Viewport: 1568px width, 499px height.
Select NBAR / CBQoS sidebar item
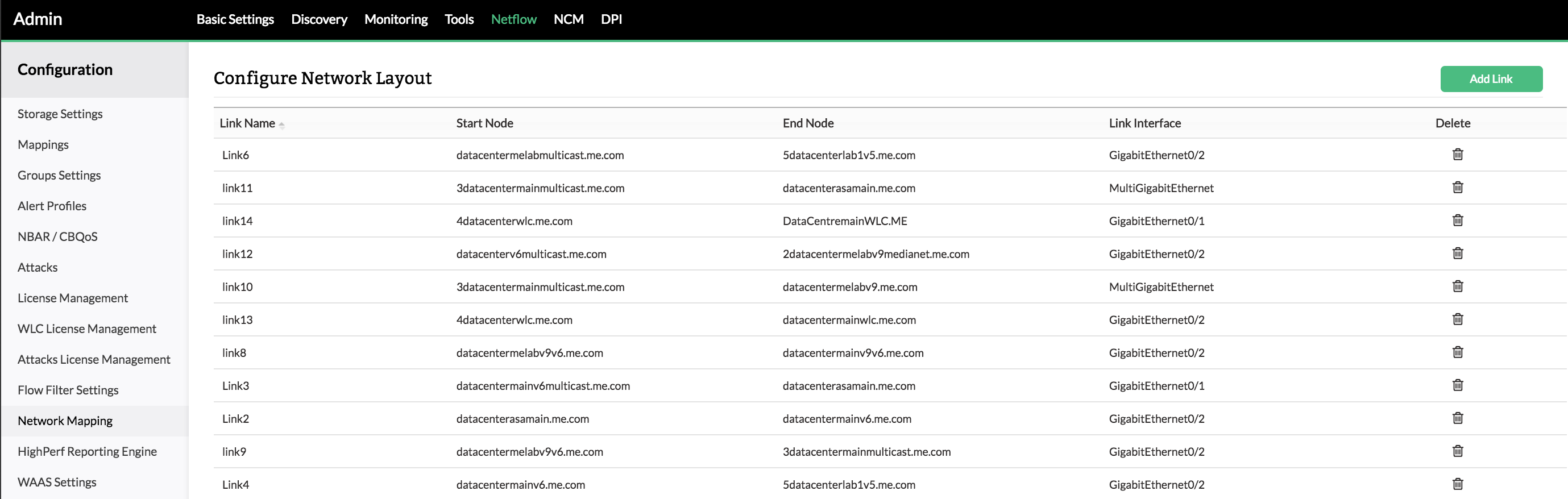coord(58,237)
